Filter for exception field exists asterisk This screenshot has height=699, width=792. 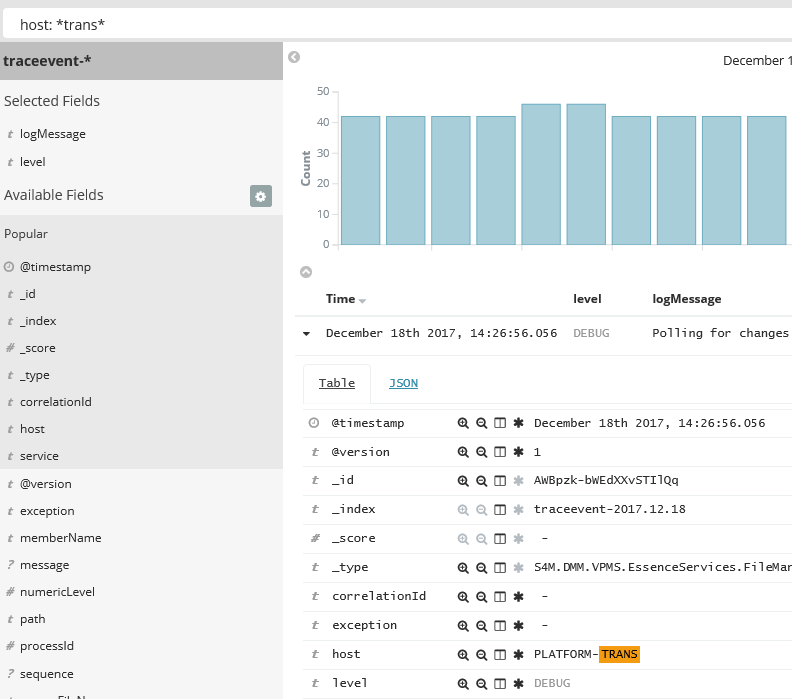(518, 626)
